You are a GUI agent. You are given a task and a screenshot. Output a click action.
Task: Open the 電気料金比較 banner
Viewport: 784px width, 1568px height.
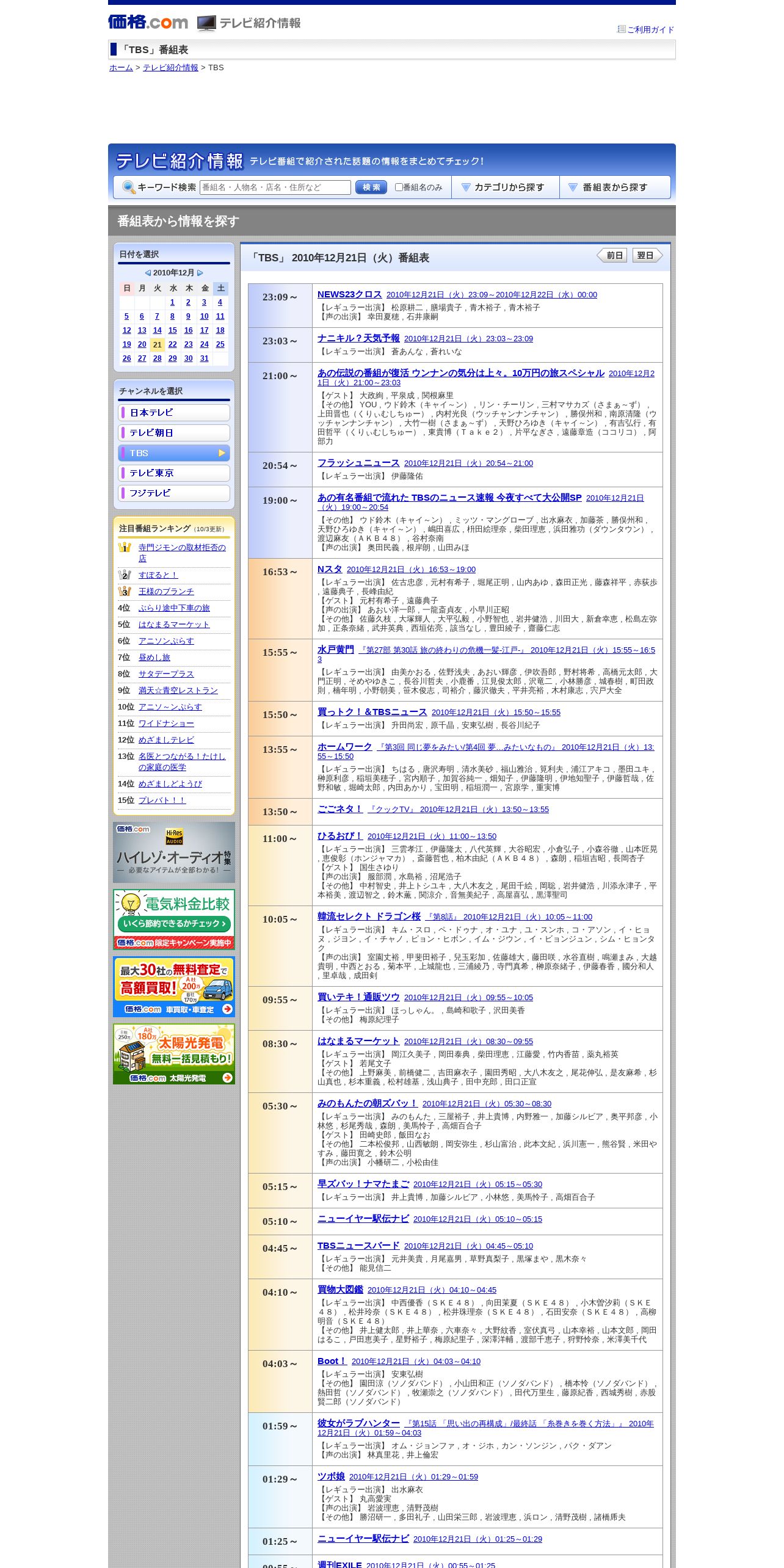(174, 920)
